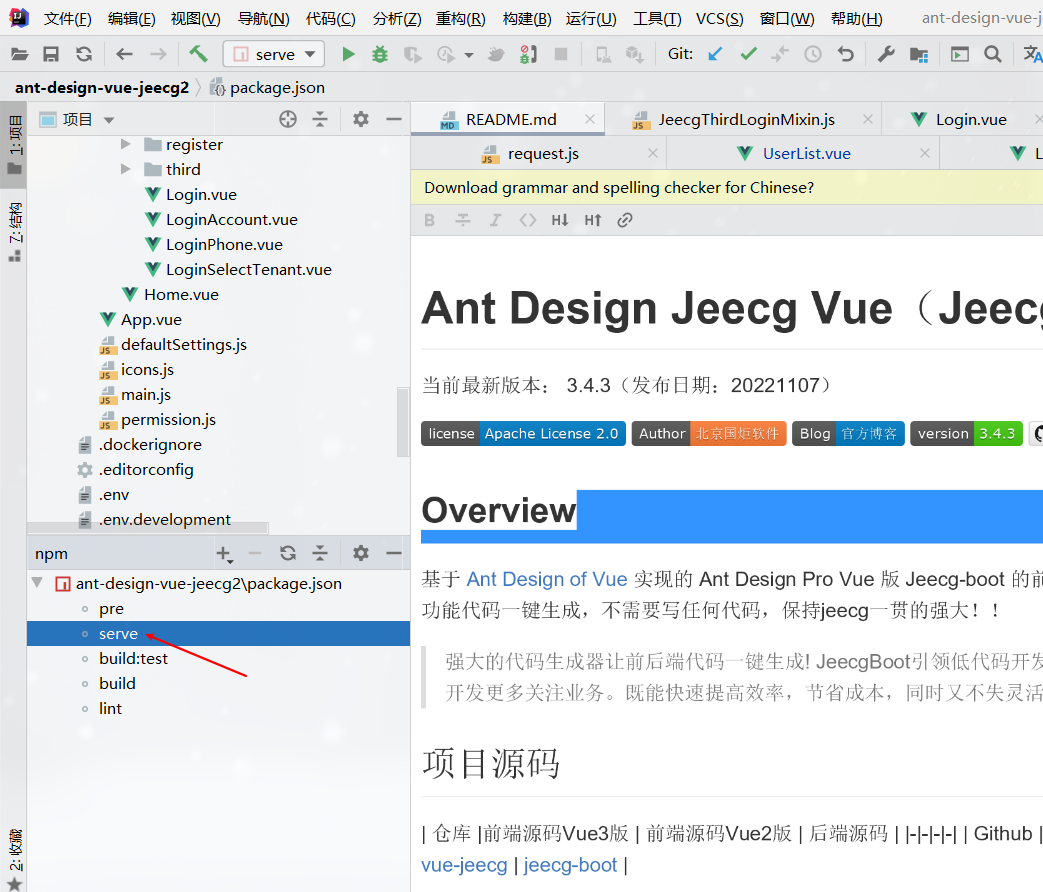Apply code formatting in markdown editor

[527, 220]
